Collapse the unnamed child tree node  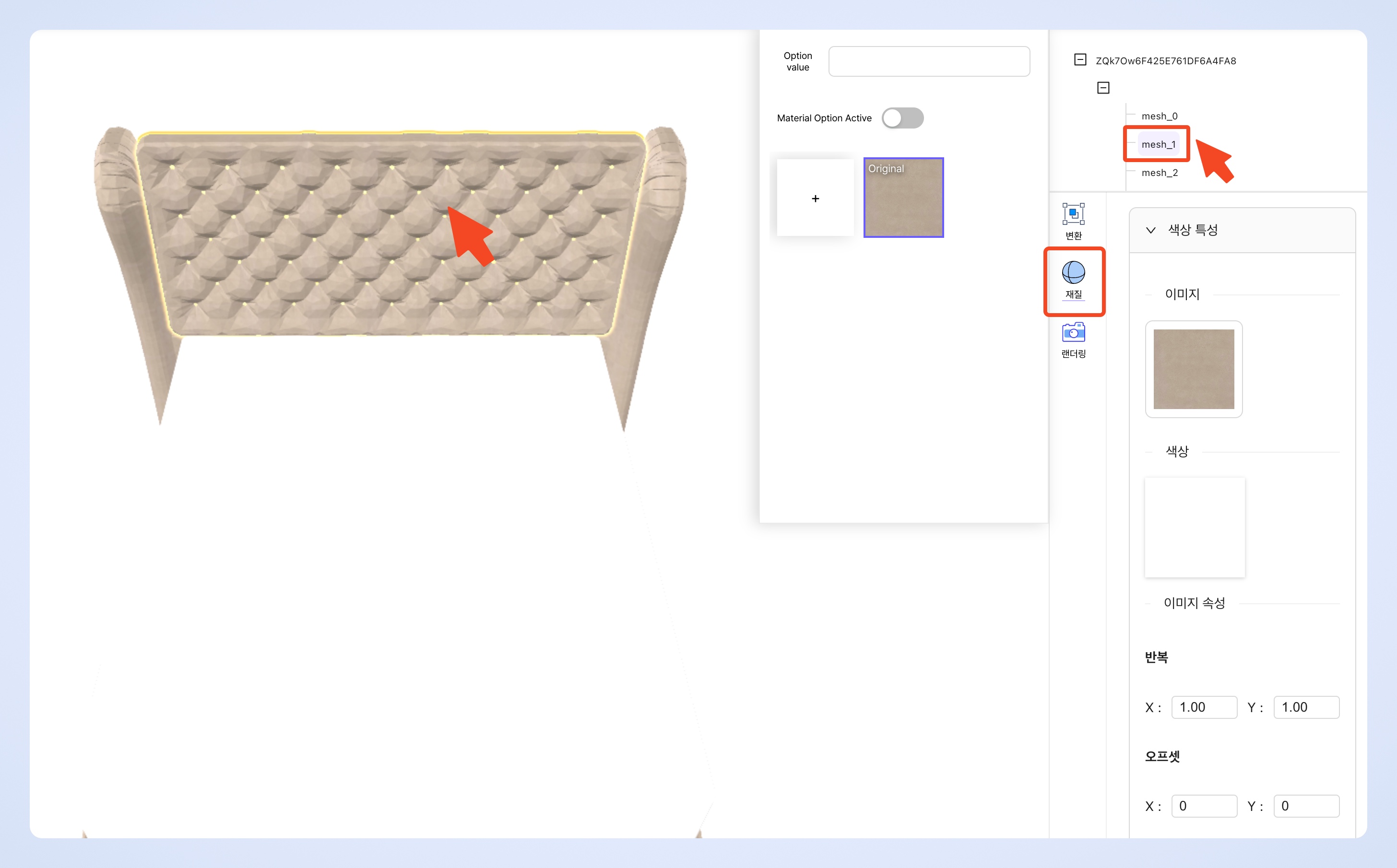[x=1102, y=88]
